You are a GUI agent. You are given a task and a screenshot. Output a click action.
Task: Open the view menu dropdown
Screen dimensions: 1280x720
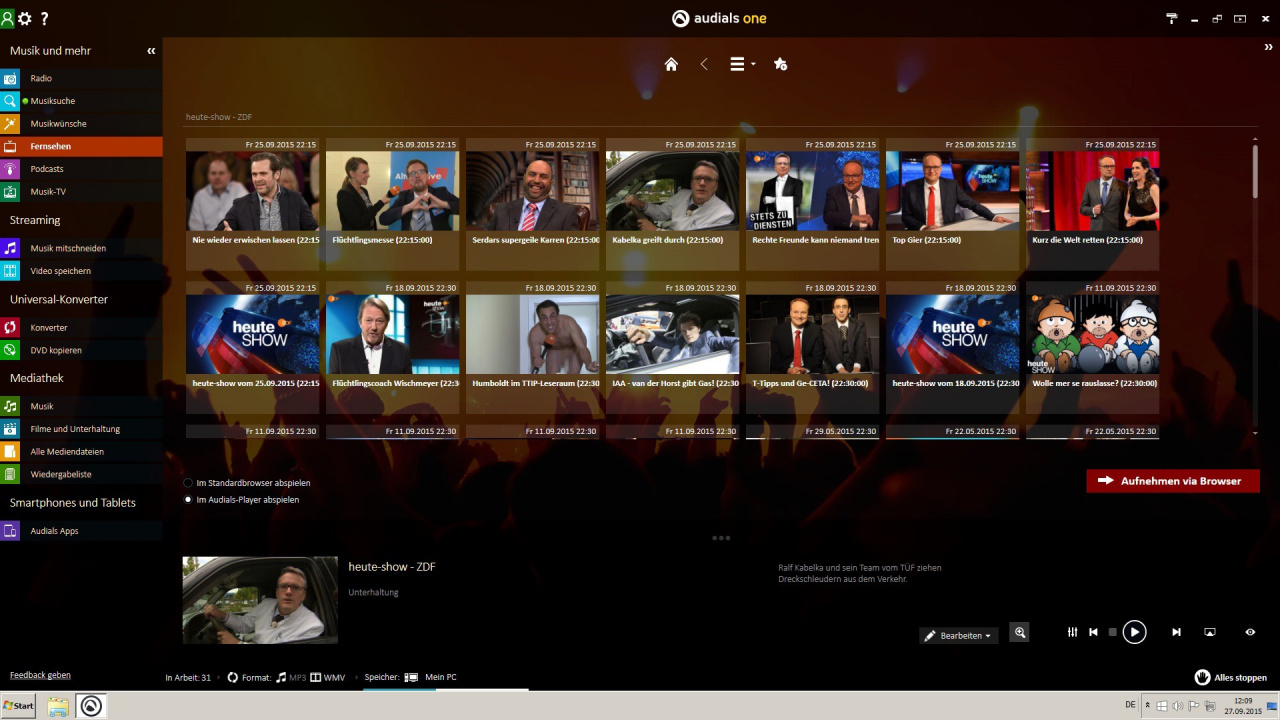742,64
